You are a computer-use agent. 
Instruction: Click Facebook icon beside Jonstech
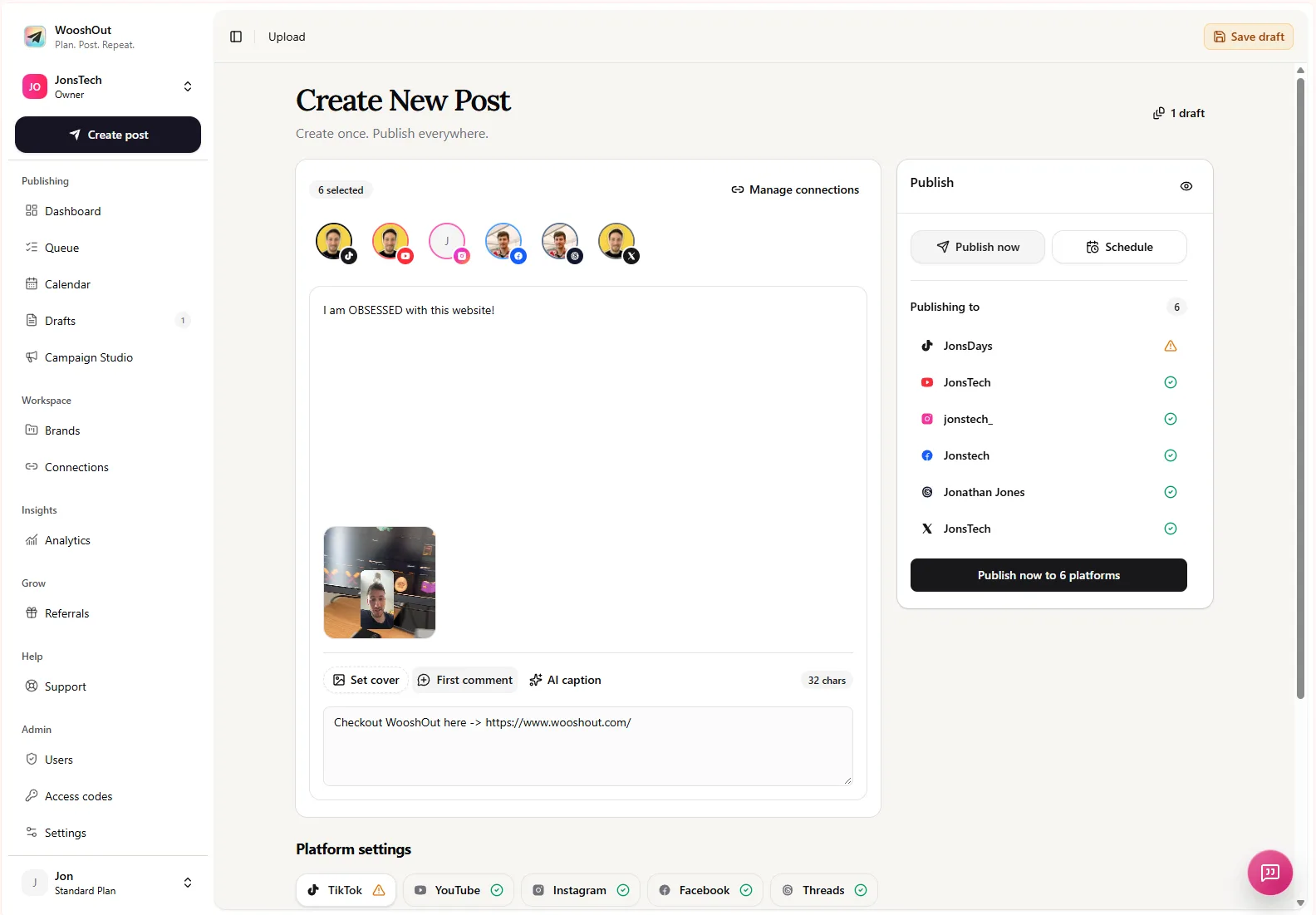(927, 455)
